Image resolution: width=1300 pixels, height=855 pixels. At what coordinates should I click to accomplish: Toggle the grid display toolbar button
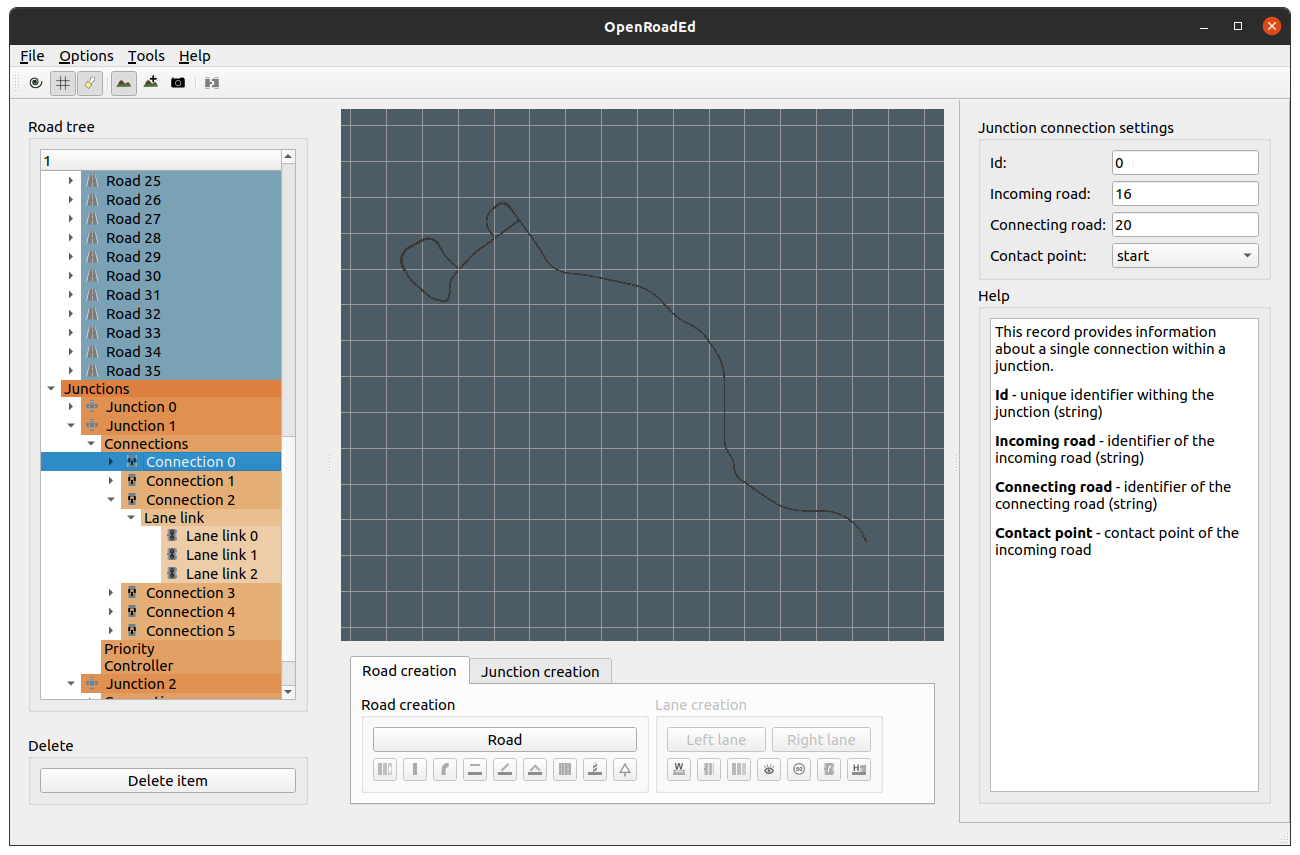click(x=63, y=83)
